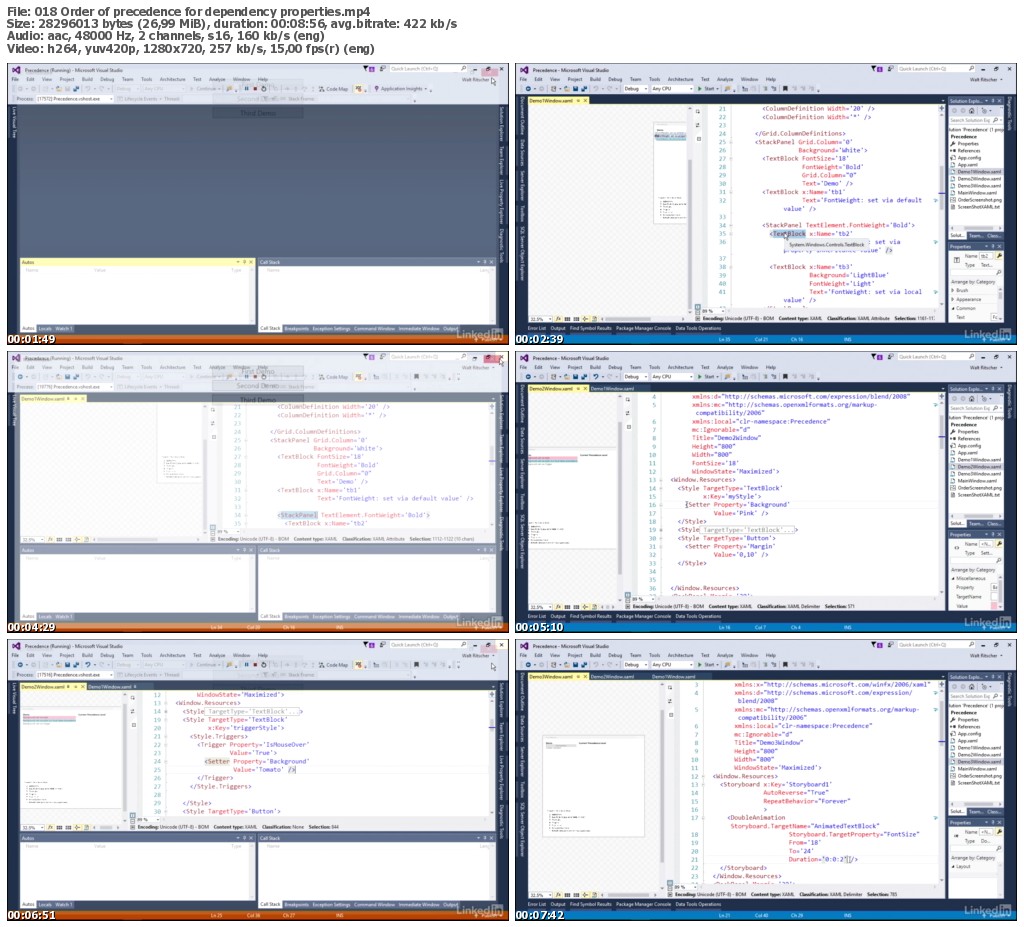Select App.config in 00:07:42 Solution Explorer
Viewport: 1024px width, 927px height.
tap(969, 734)
